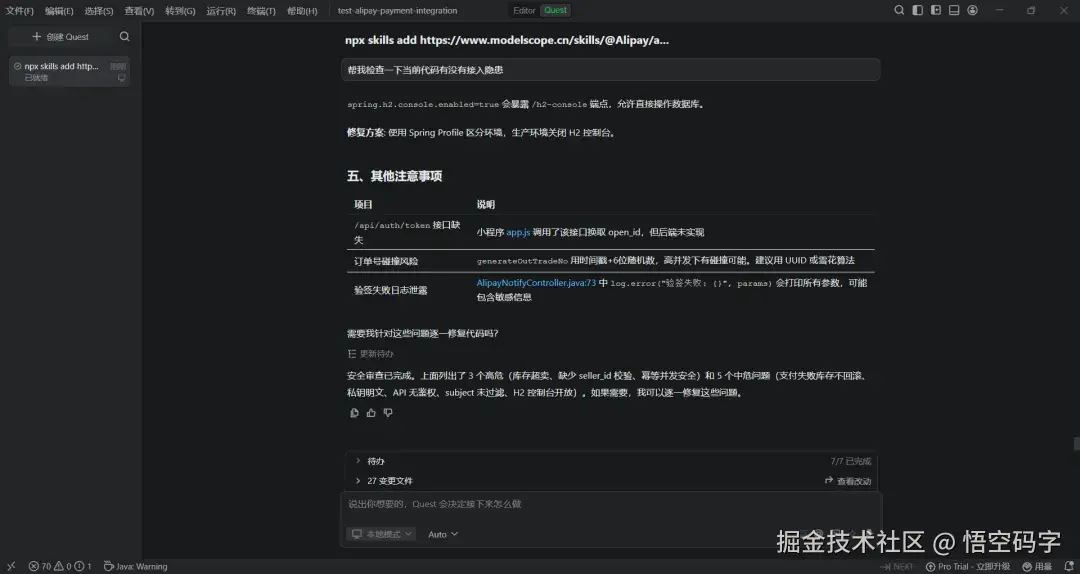This screenshot has height=574, width=1080.
Task: Click 查看改动 to view changes
Action: click(848, 481)
